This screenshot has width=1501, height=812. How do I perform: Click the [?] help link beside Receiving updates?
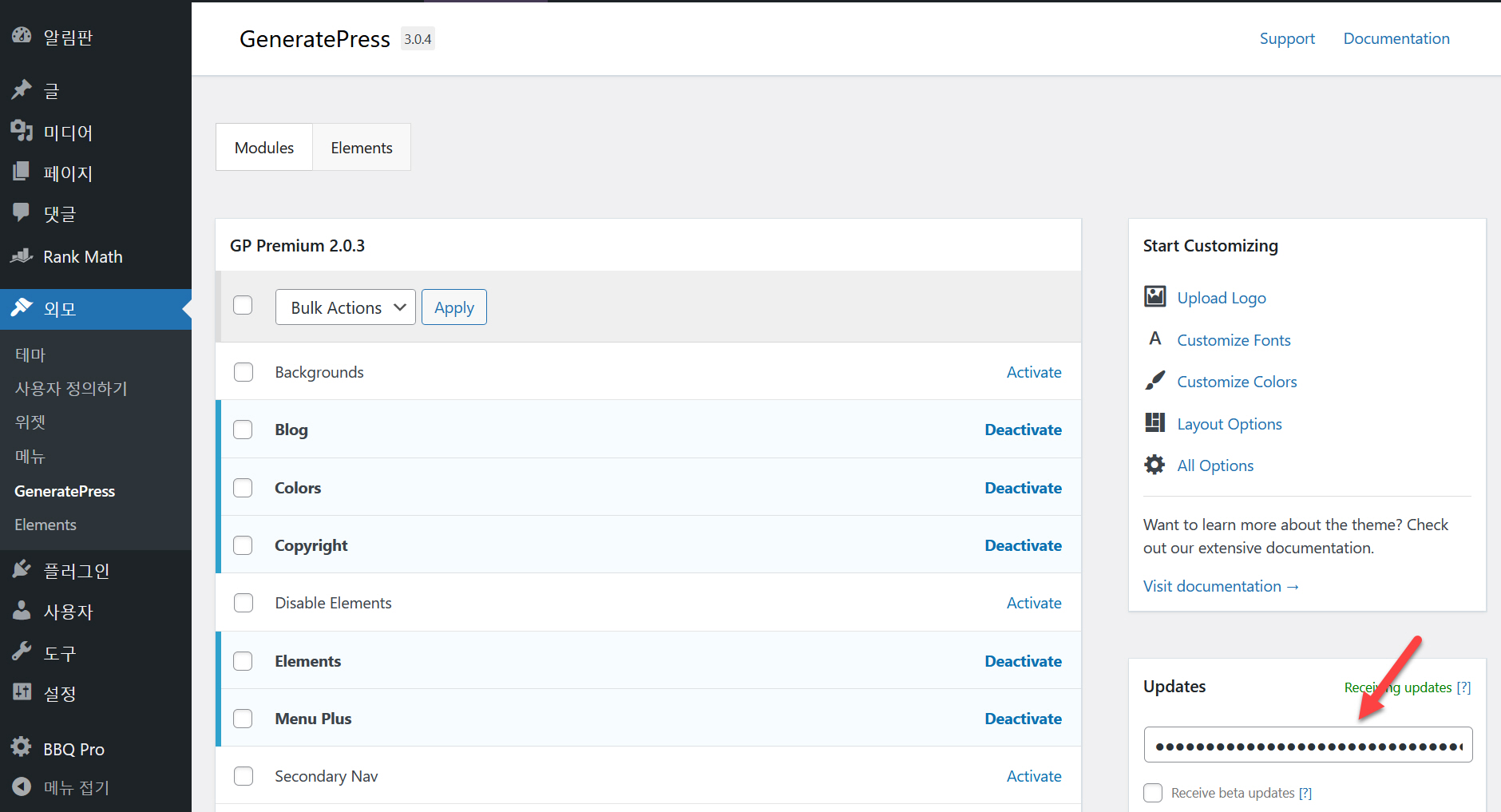(1463, 687)
